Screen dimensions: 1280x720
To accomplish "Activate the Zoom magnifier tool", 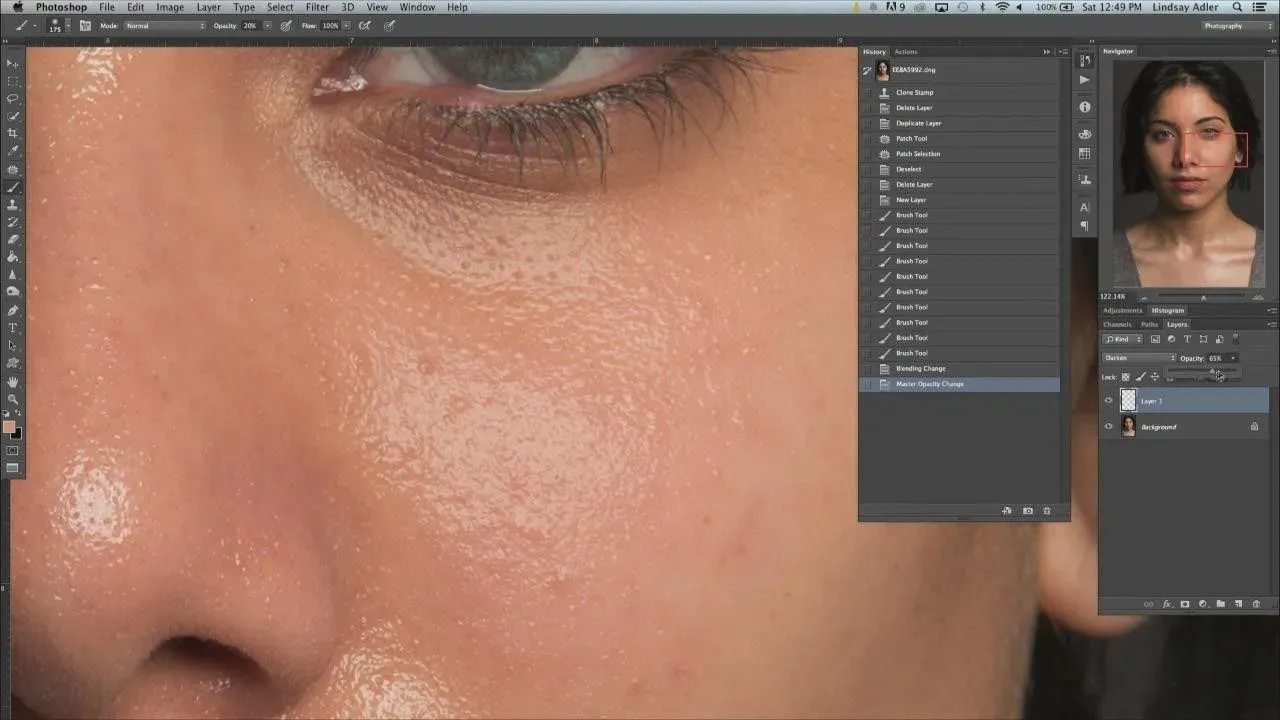I will click(x=13, y=399).
